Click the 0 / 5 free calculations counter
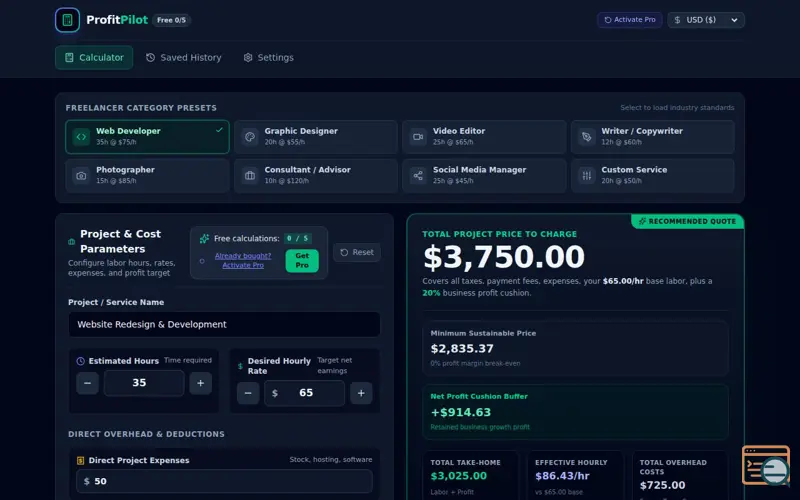 (x=297, y=238)
